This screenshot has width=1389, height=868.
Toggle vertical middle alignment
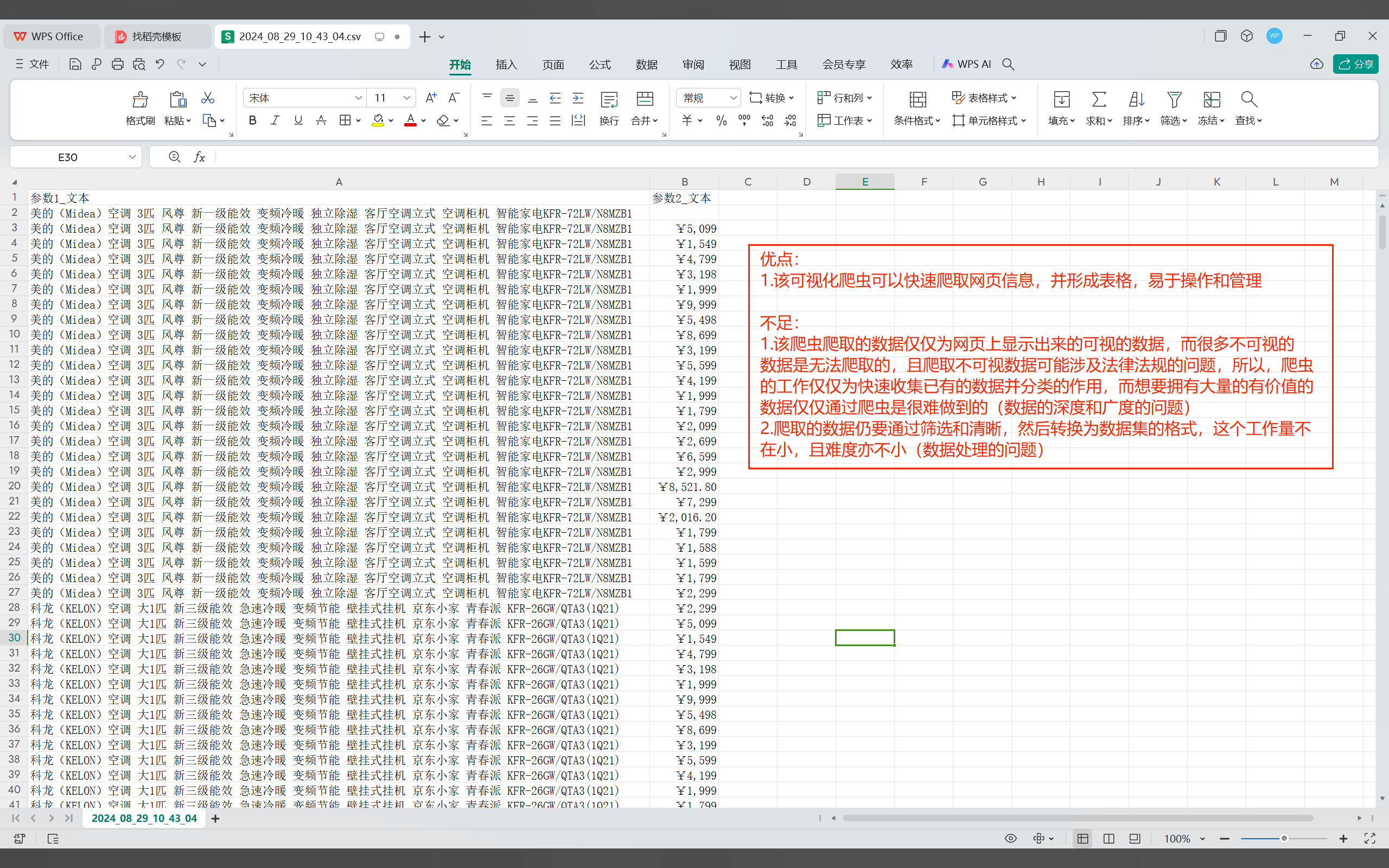pos(509,98)
